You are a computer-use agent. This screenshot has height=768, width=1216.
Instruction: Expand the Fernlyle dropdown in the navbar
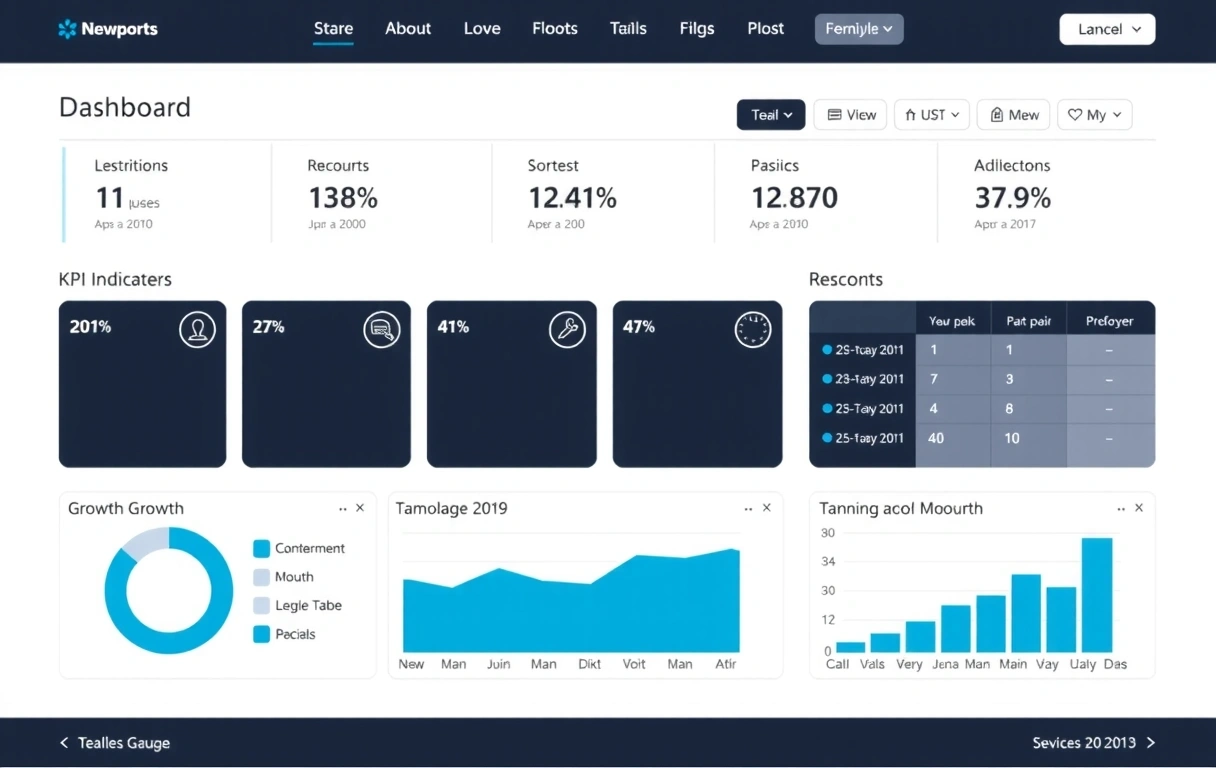tap(858, 29)
